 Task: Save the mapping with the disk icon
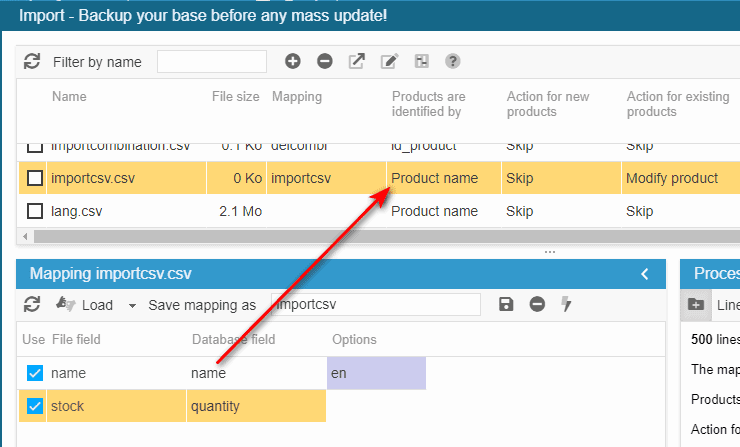pos(506,304)
